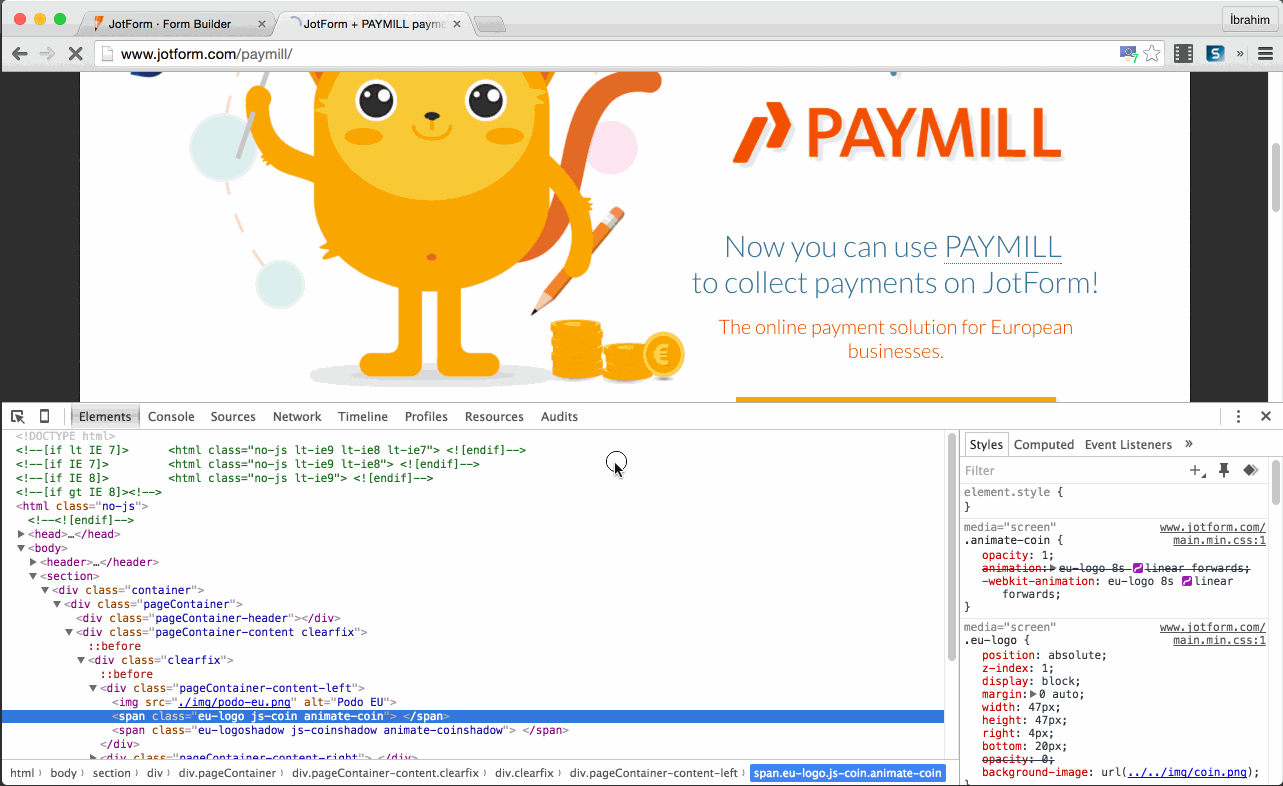
Task: Select the Styles sidebar tab
Action: (x=986, y=445)
